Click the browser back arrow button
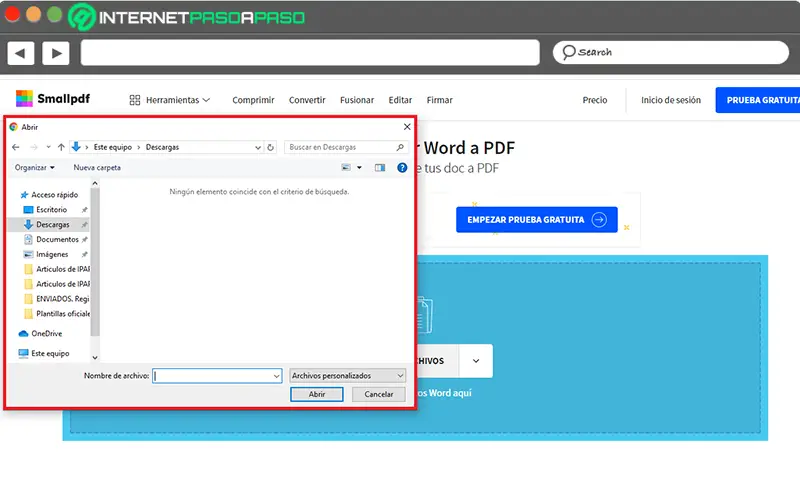This screenshot has height=500, width=800. pos(20,53)
